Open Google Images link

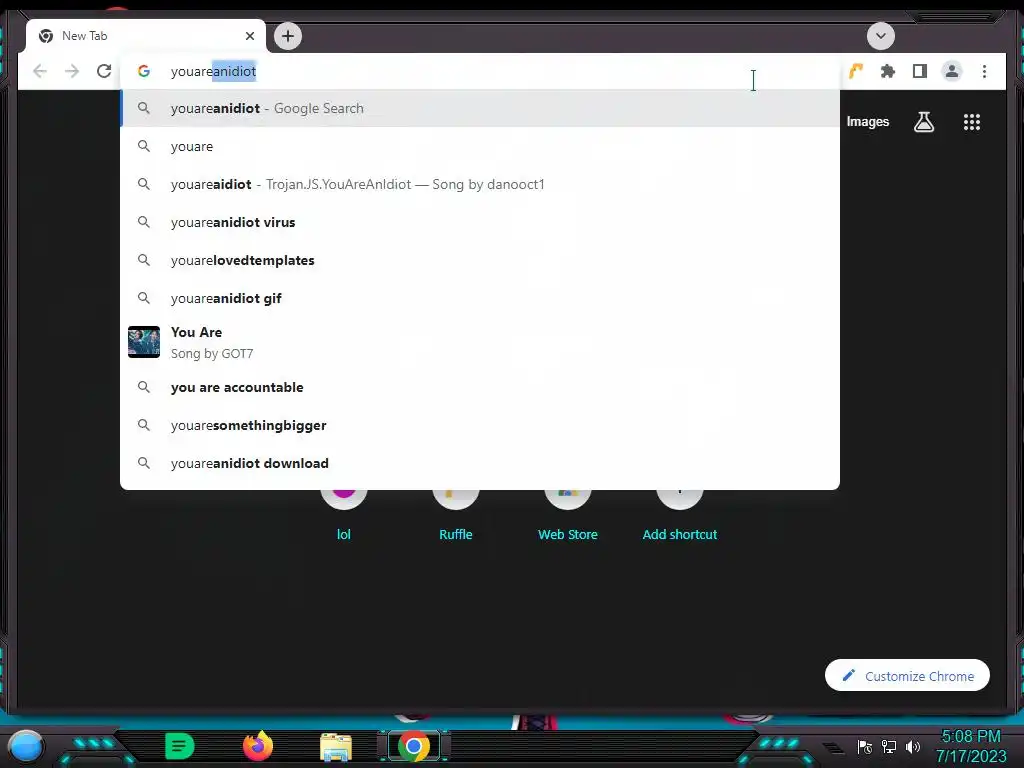pos(867,121)
